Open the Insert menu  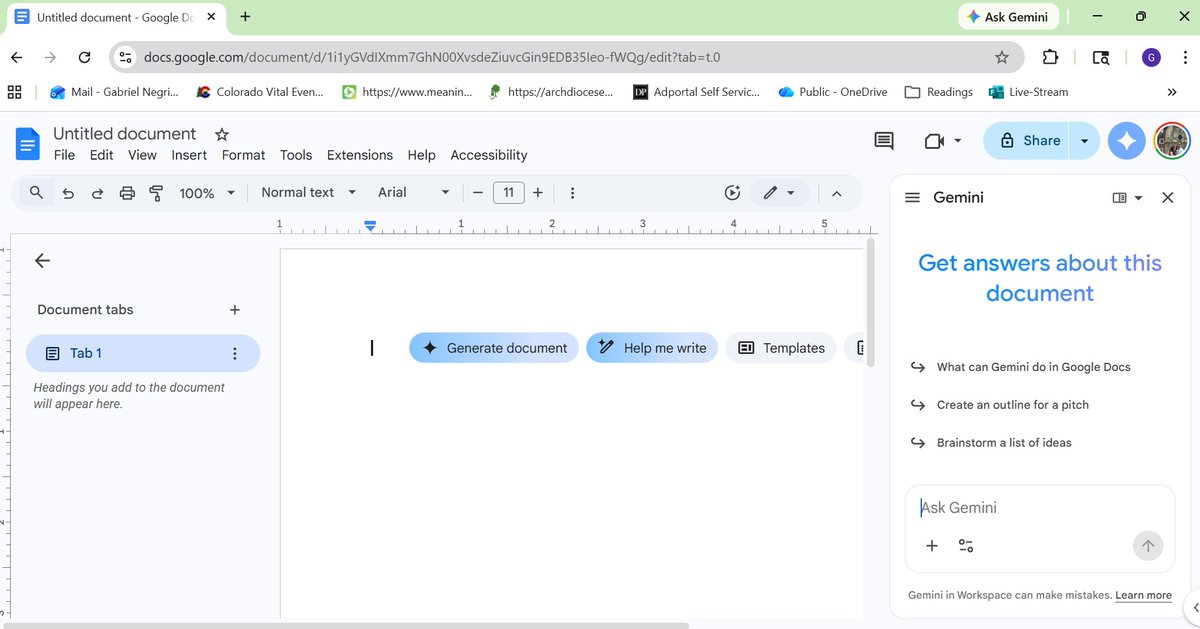[189, 155]
